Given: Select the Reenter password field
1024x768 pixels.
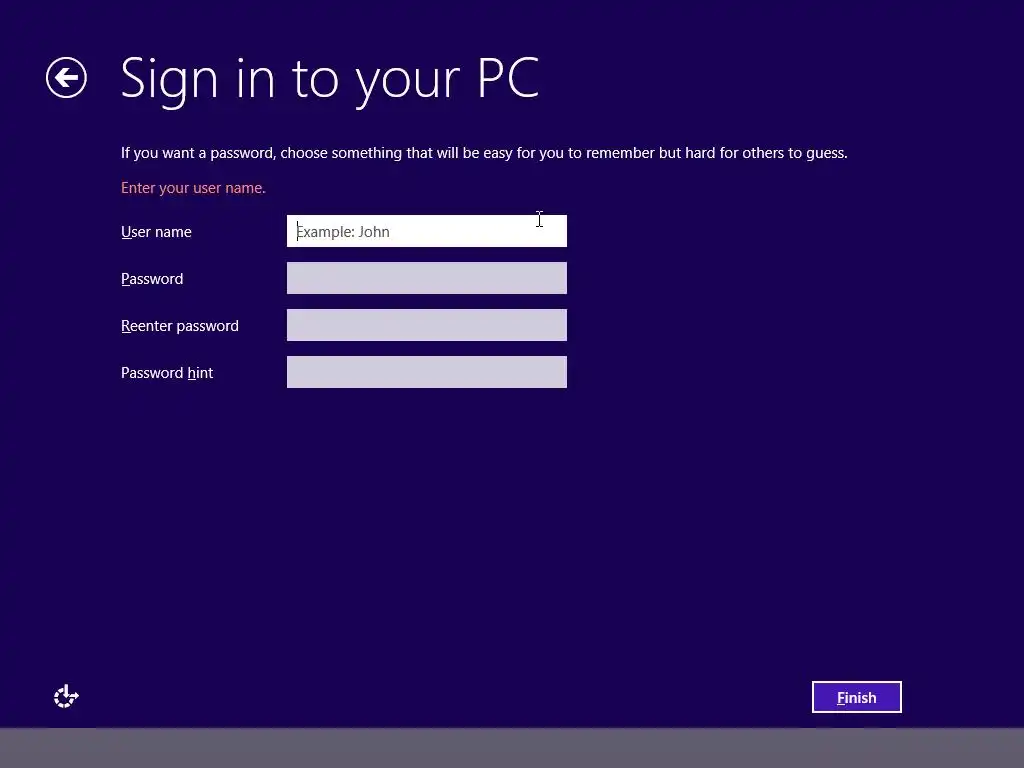Looking at the screenshot, I should coord(426,325).
